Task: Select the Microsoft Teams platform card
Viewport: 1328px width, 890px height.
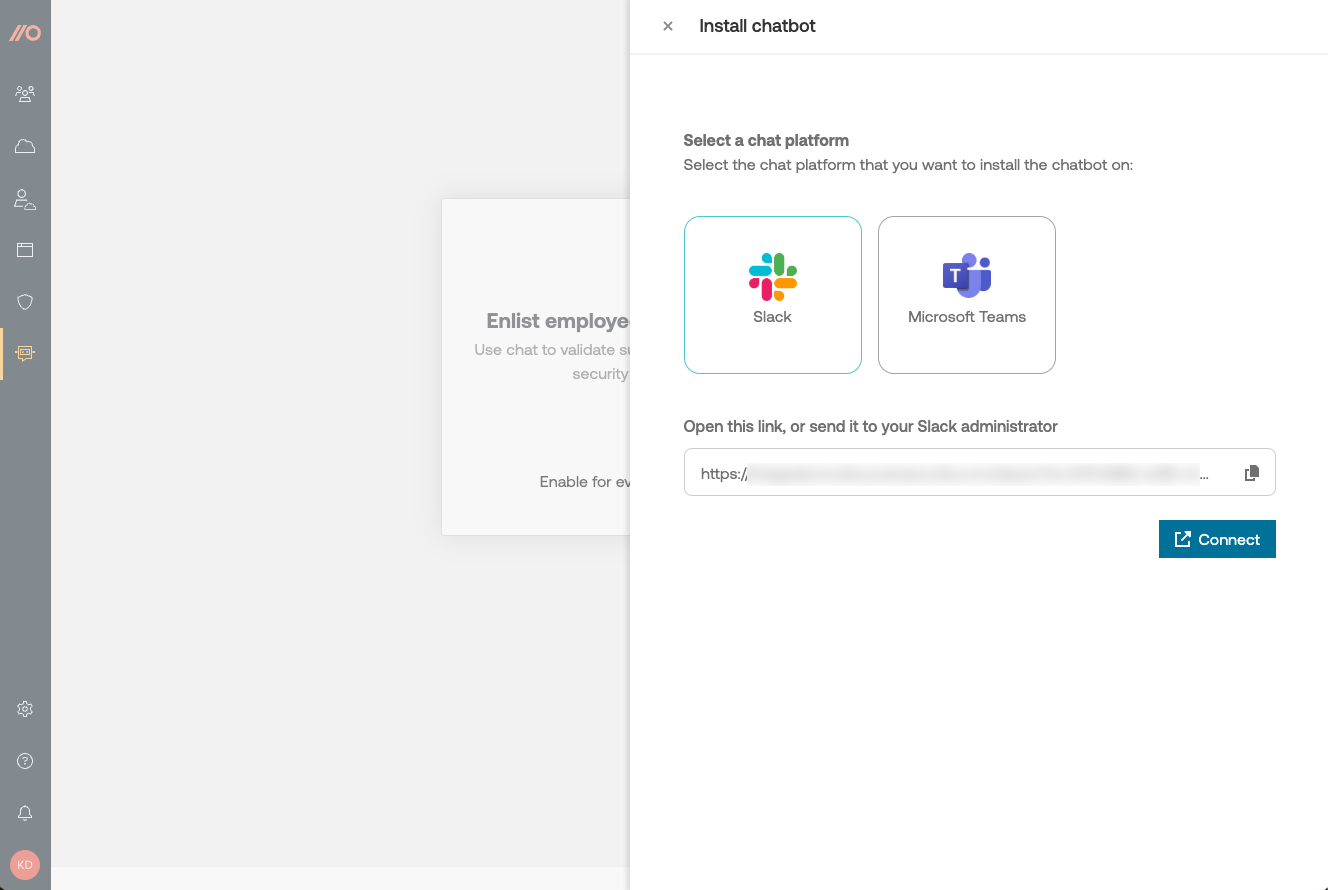Action: tap(967, 295)
